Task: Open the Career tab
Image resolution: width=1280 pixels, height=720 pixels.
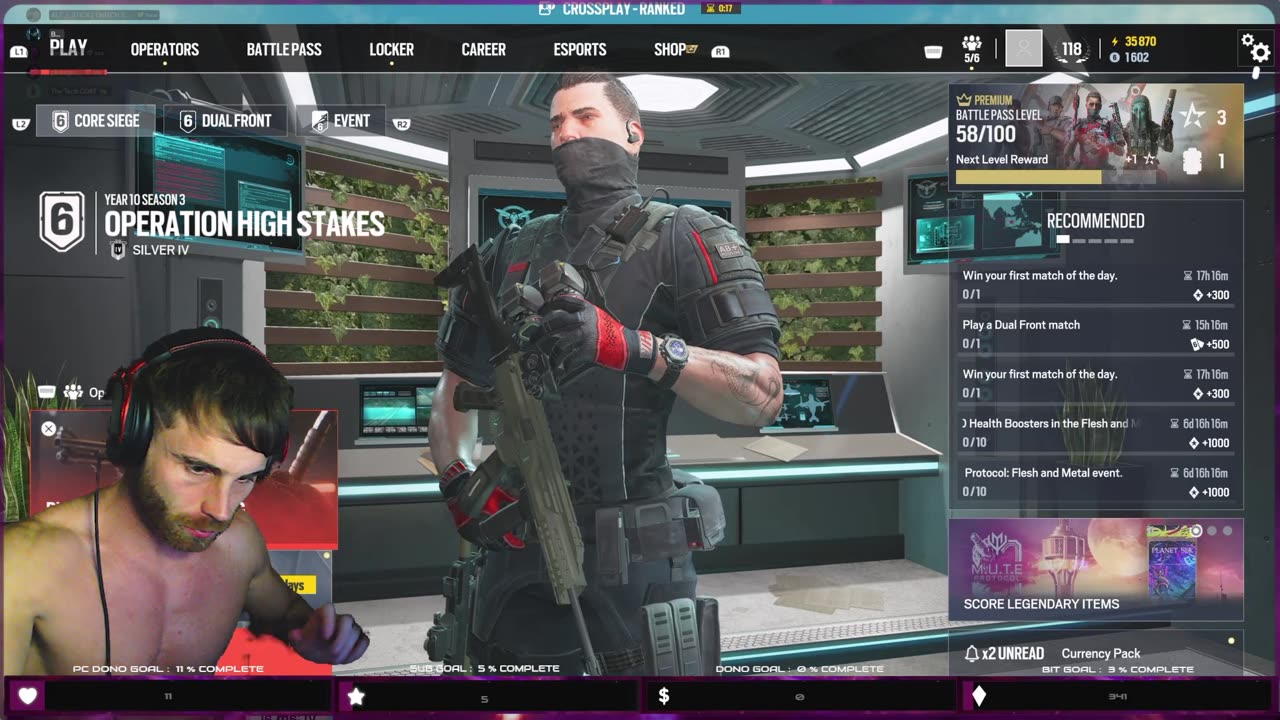Action: click(x=483, y=49)
